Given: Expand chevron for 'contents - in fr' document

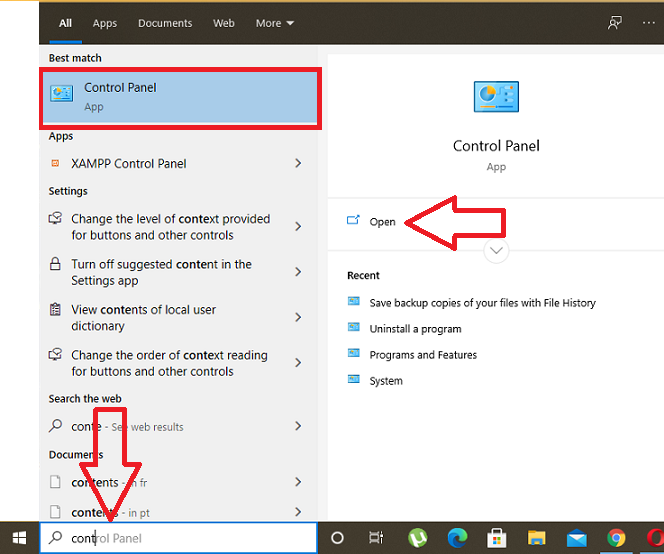Looking at the screenshot, I should coord(298,482).
